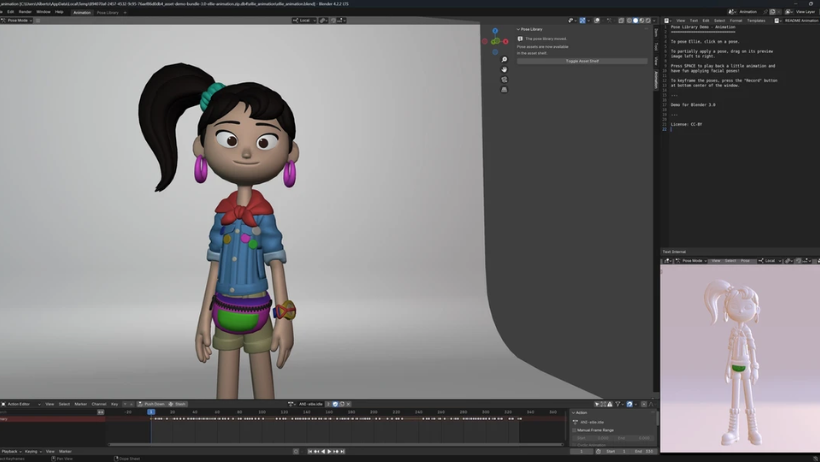The width and height of the screenshot is (820, 462).
Task: Toggle the camera view icon
Action: coord(504,79)
